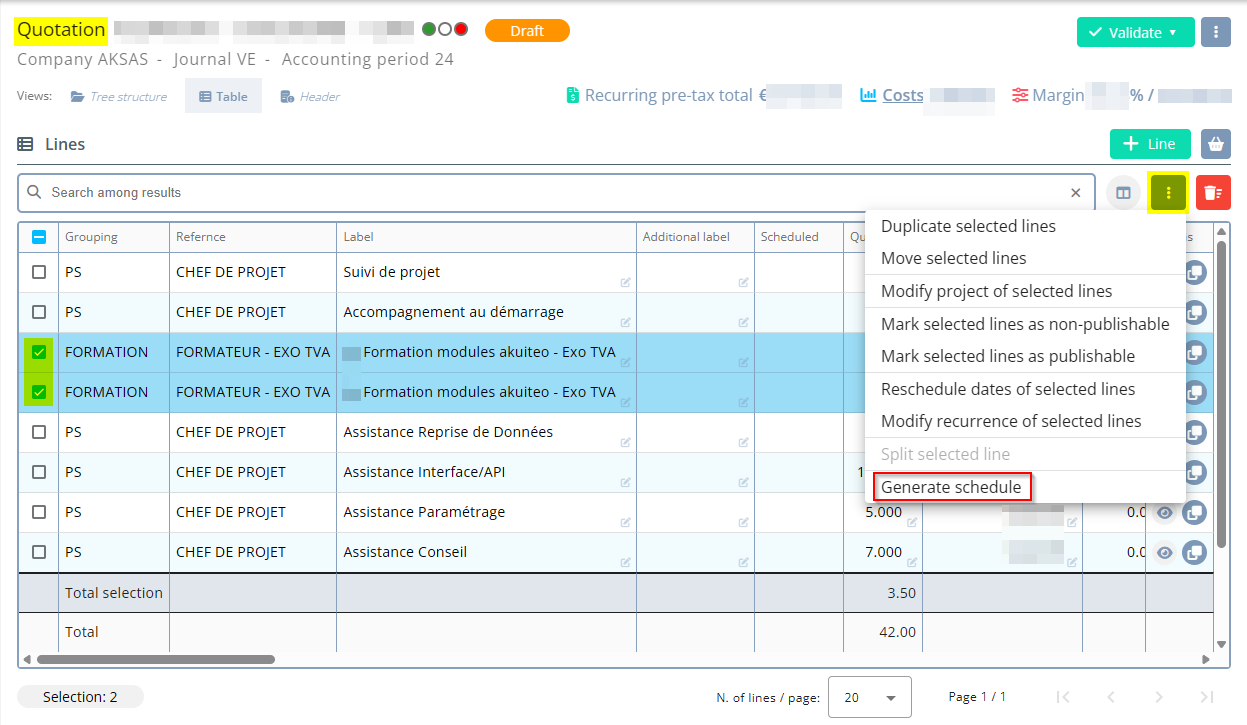The width and height of the screenshot is (1247, 725).
Task: Toggle visibility eye on Assistance Paramétrage row
Action: (x=1164, y=513)
